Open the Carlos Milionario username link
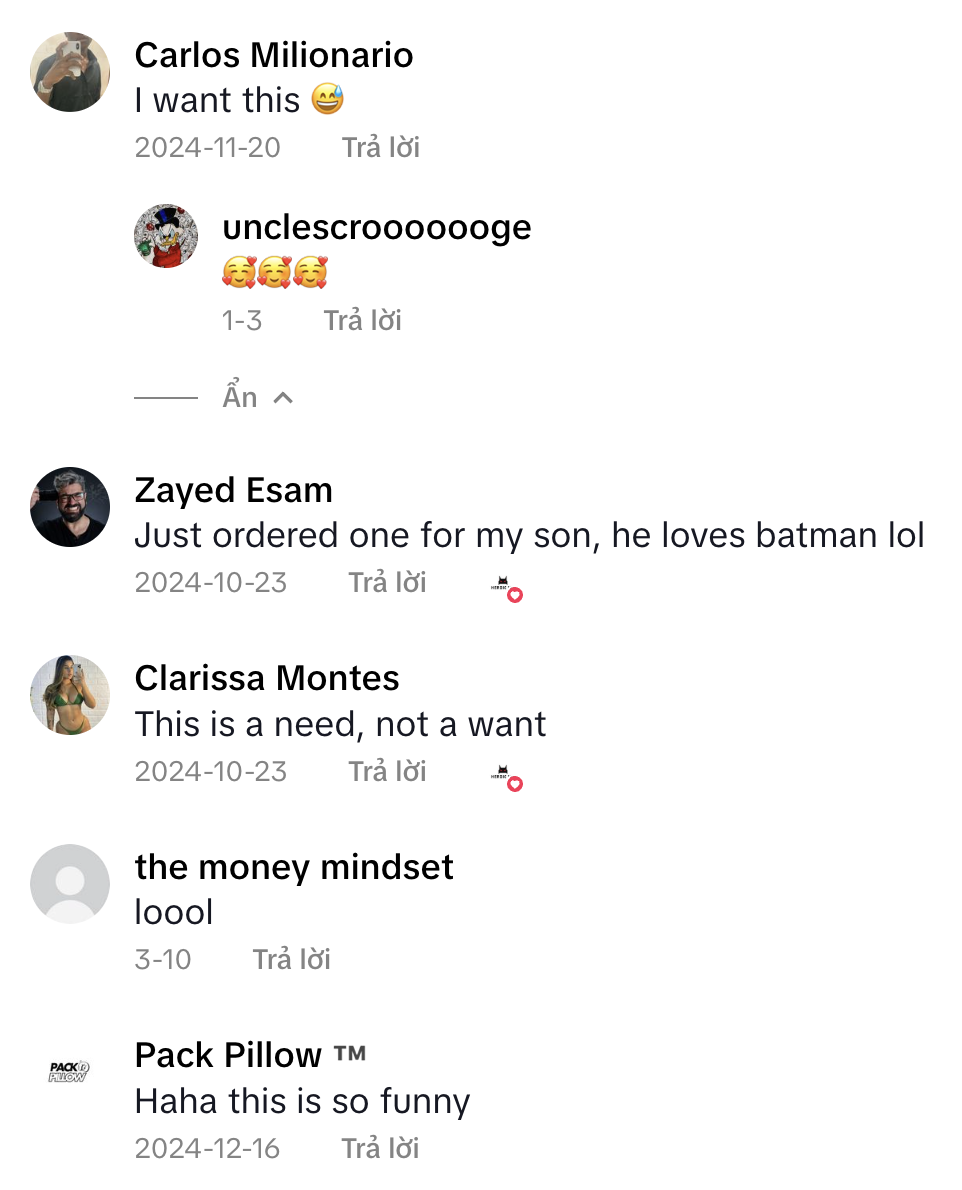962x1190 pixels. (x=274, y=55)
